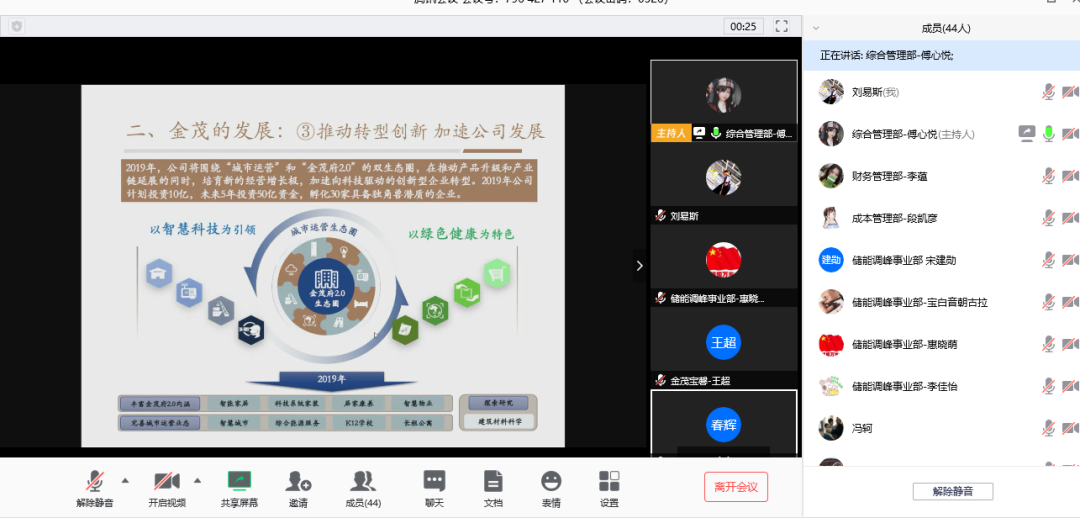The width and height of the screenshot is (1080, 518).
Task: Click flag avatar of 惠晓萌 in list
Action: coord(831,344)
